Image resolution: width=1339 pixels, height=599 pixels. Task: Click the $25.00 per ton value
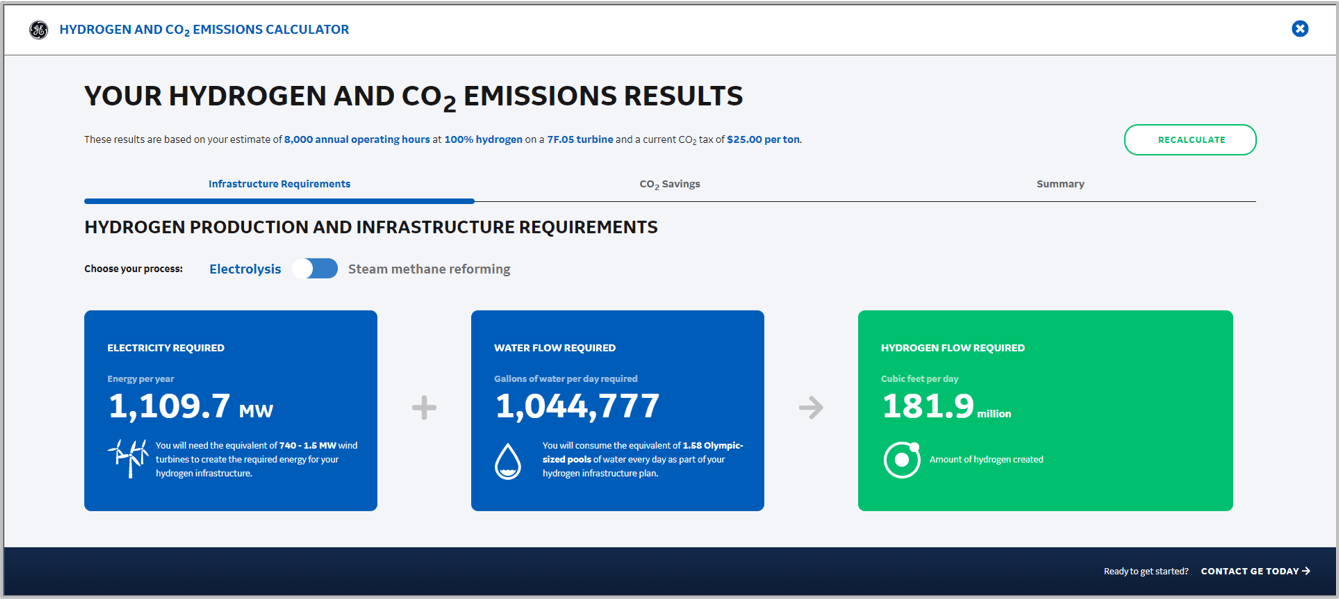pos(763,140)
